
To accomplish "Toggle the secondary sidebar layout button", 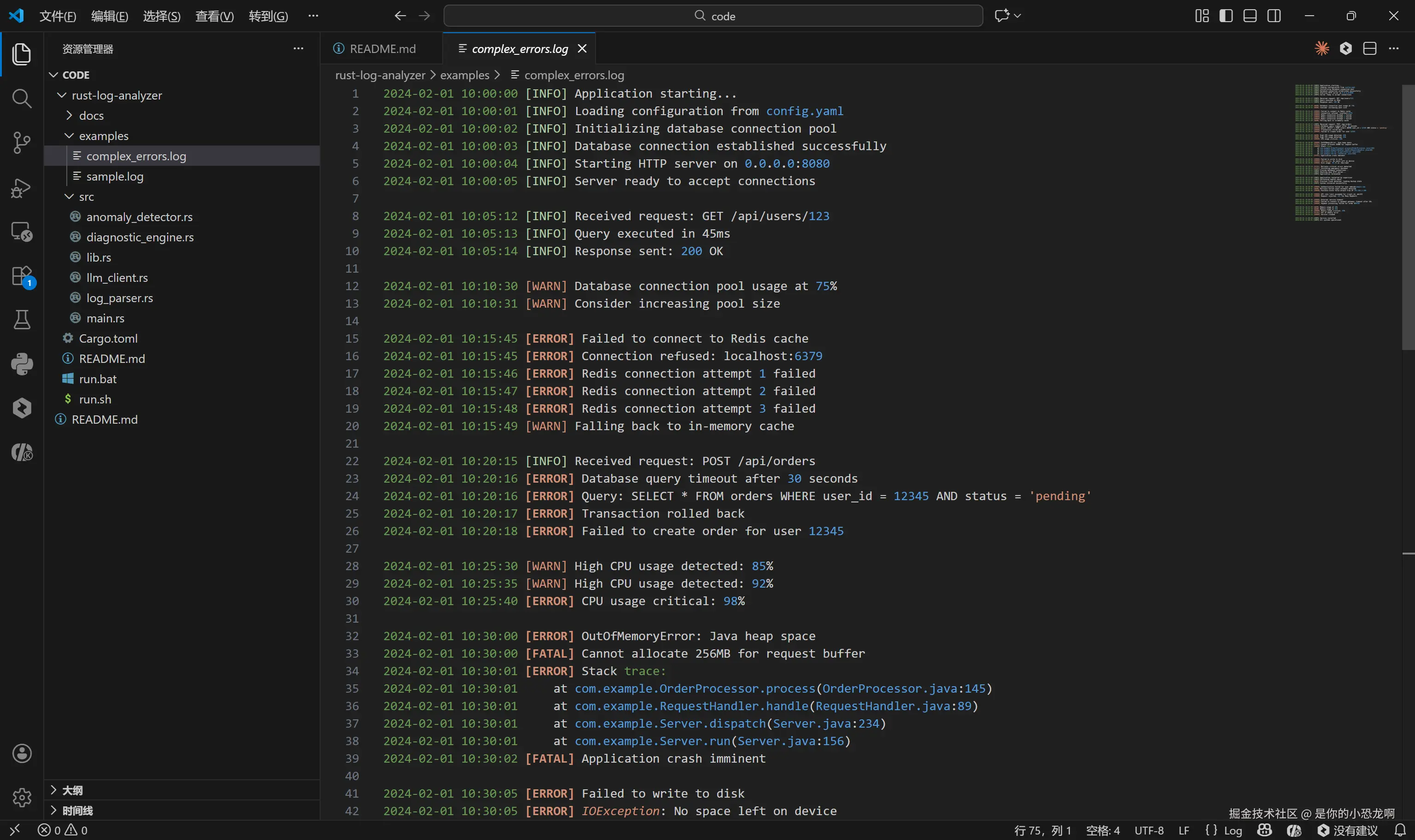I will tap(1274, 16).
